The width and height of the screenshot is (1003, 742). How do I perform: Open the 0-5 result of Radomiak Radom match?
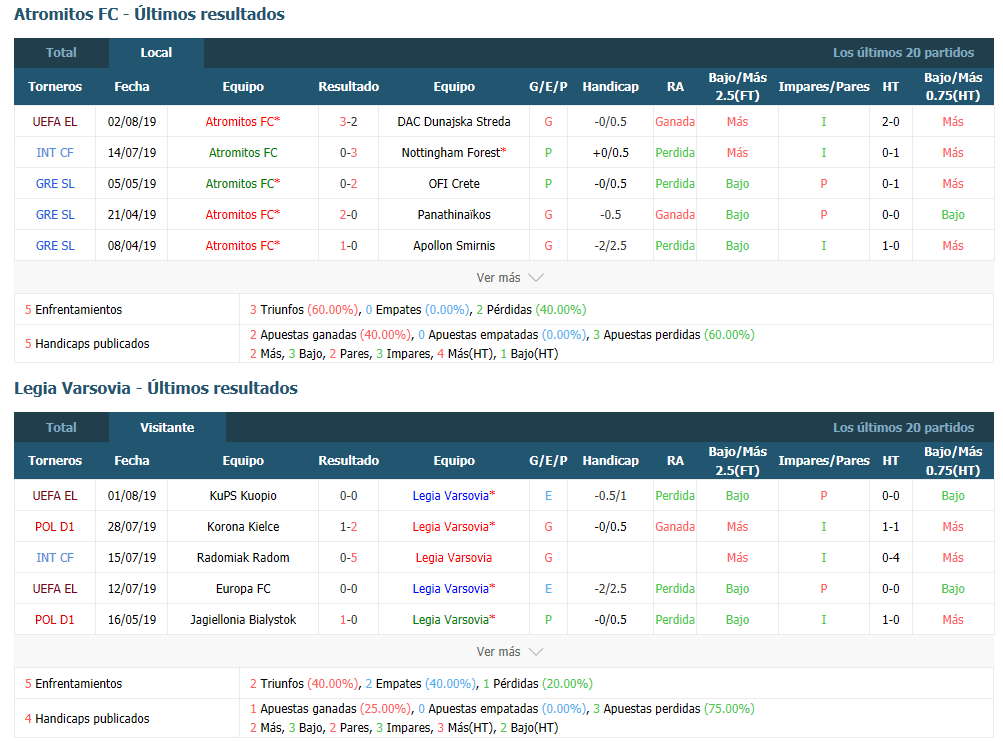[x=349, y=558]
